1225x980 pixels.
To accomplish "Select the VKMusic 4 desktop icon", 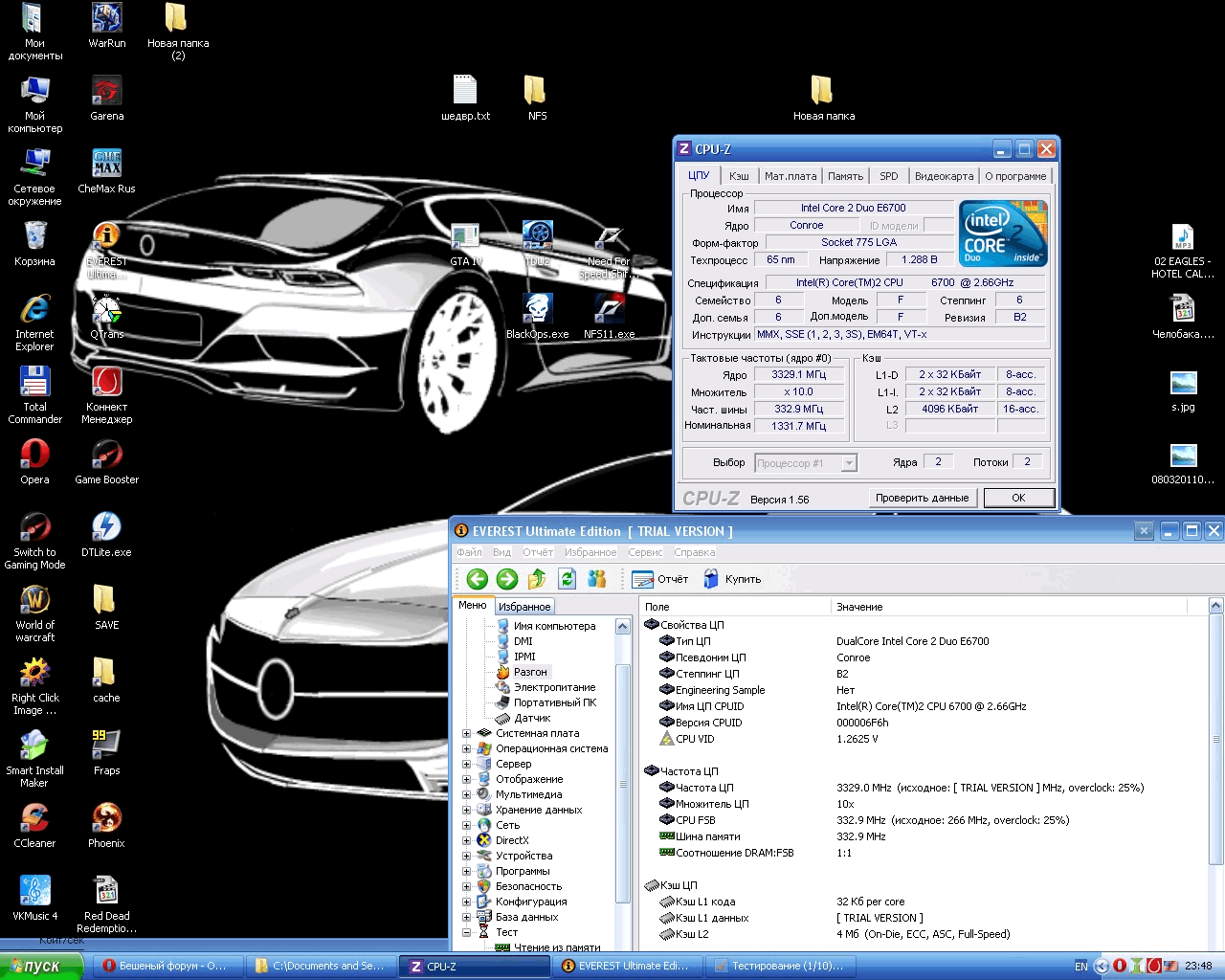I will coord(35,899).
